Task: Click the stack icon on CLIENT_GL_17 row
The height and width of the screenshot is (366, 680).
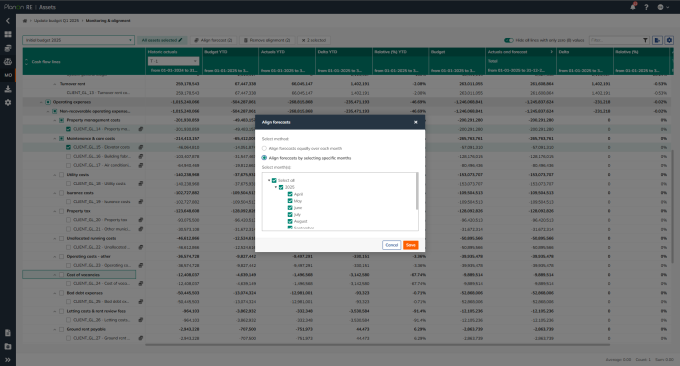Action: 141,165
